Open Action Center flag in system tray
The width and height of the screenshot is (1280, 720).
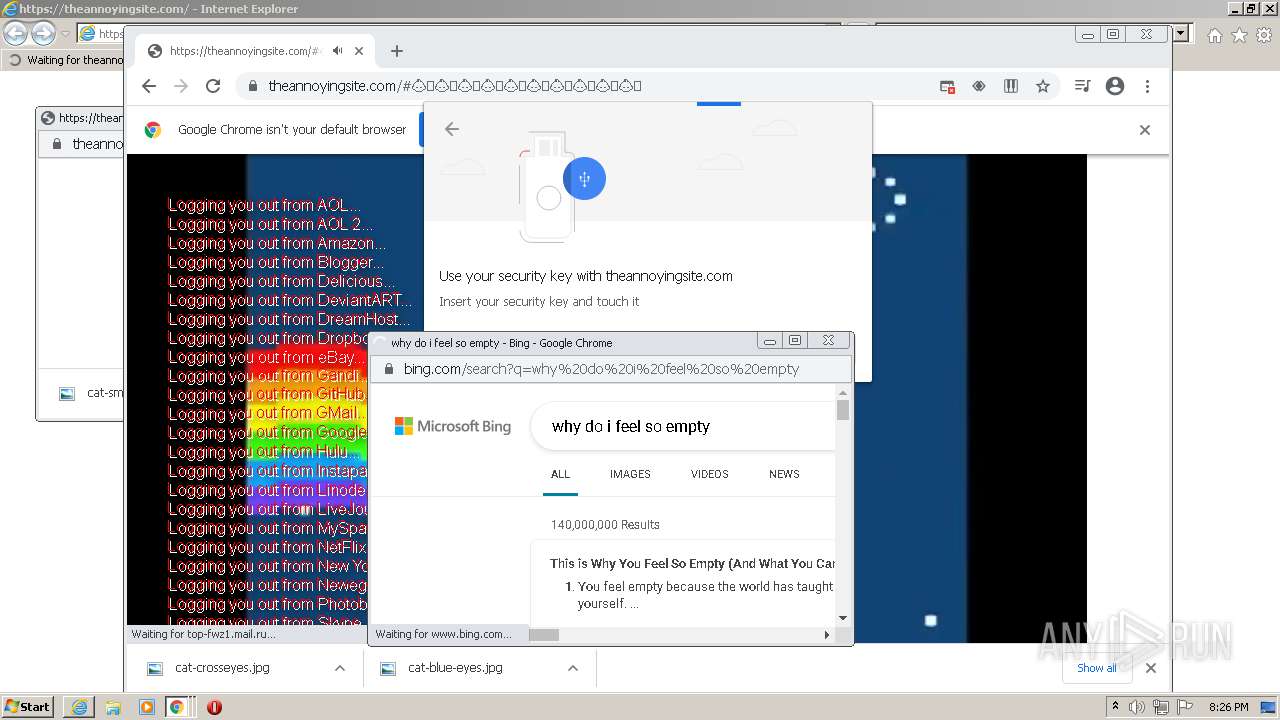[x=1185, y=707]
